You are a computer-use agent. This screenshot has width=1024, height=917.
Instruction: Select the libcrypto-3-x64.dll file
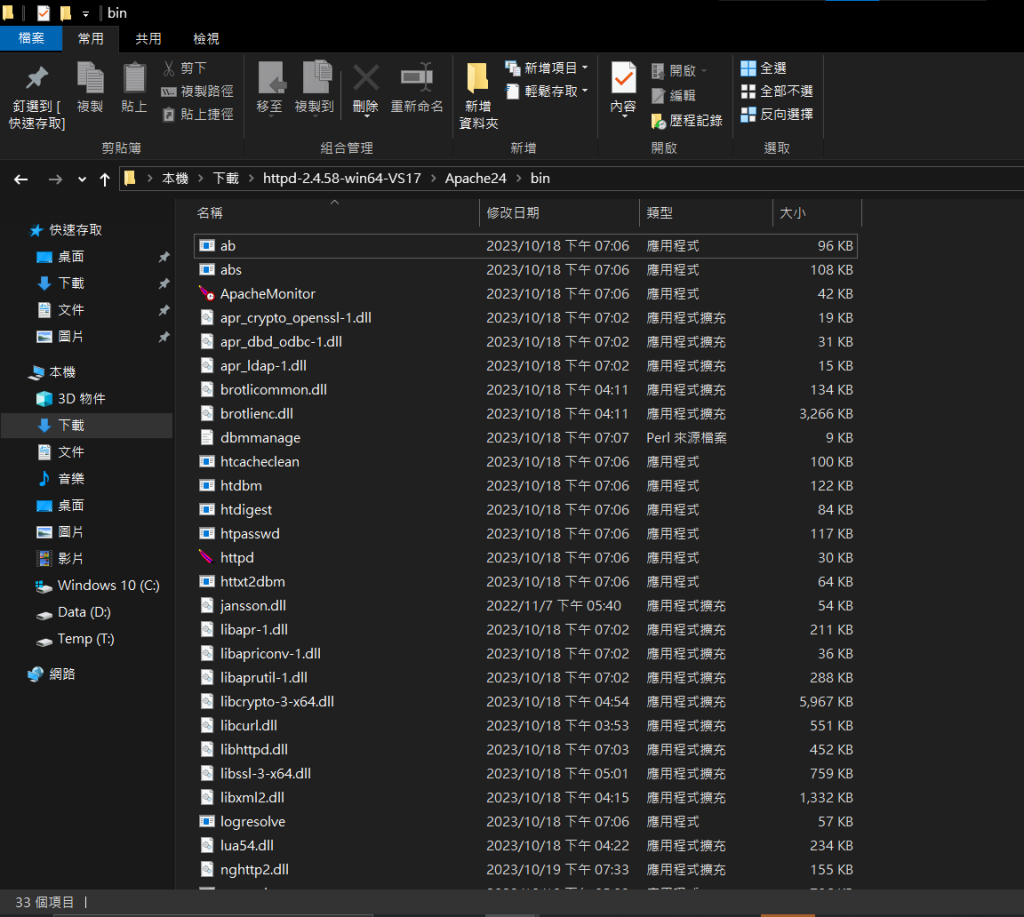[526, 701]
